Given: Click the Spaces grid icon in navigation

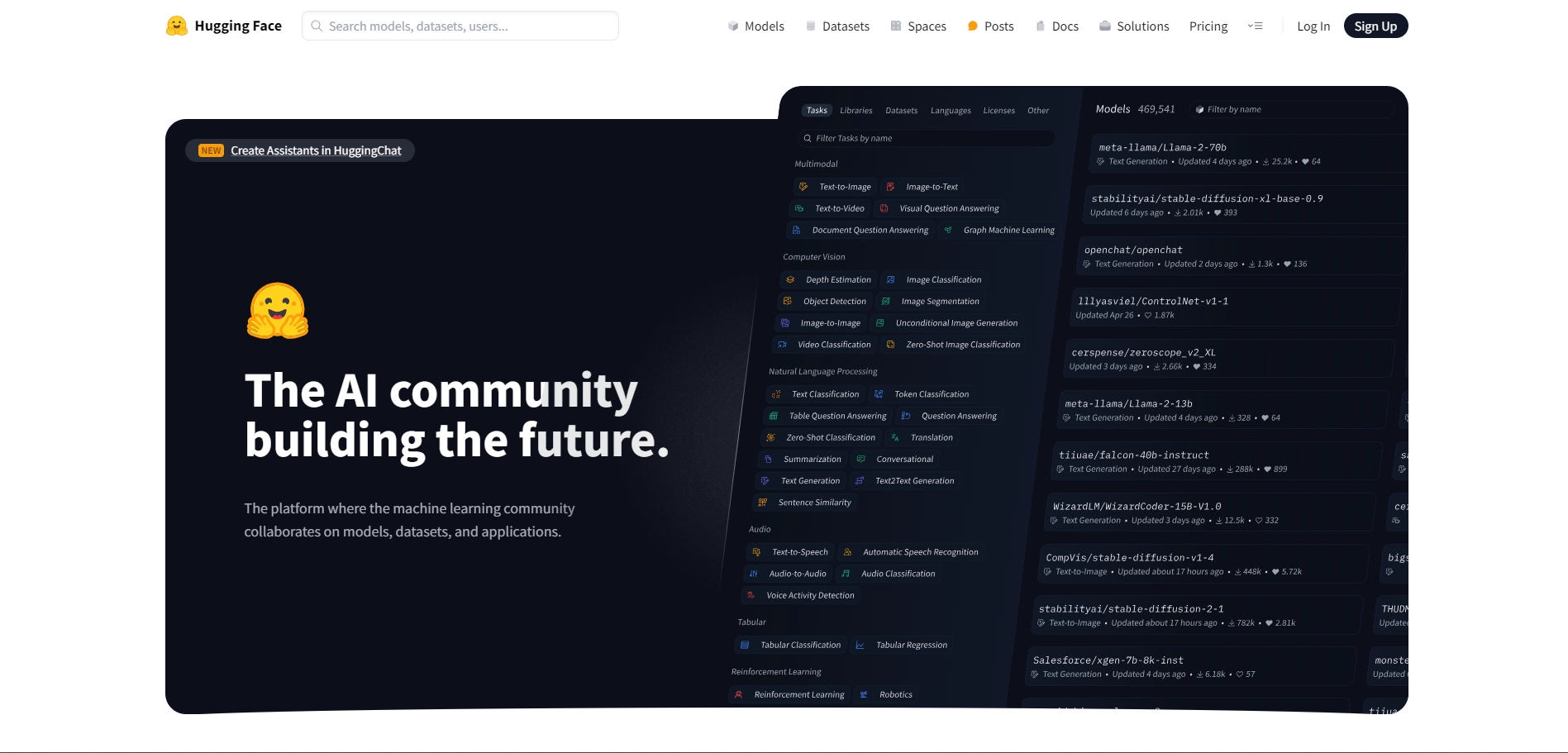Looking at the screenshot, I should tap(896, 26).
